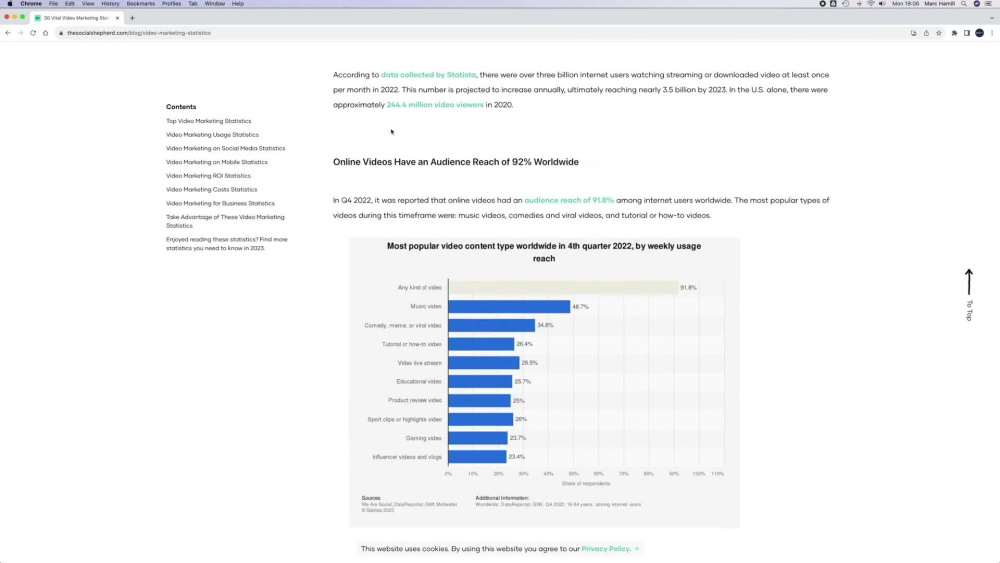1000x563 pixels.
Task: Open the Profiles menu
Action: (x=172, y=4)
